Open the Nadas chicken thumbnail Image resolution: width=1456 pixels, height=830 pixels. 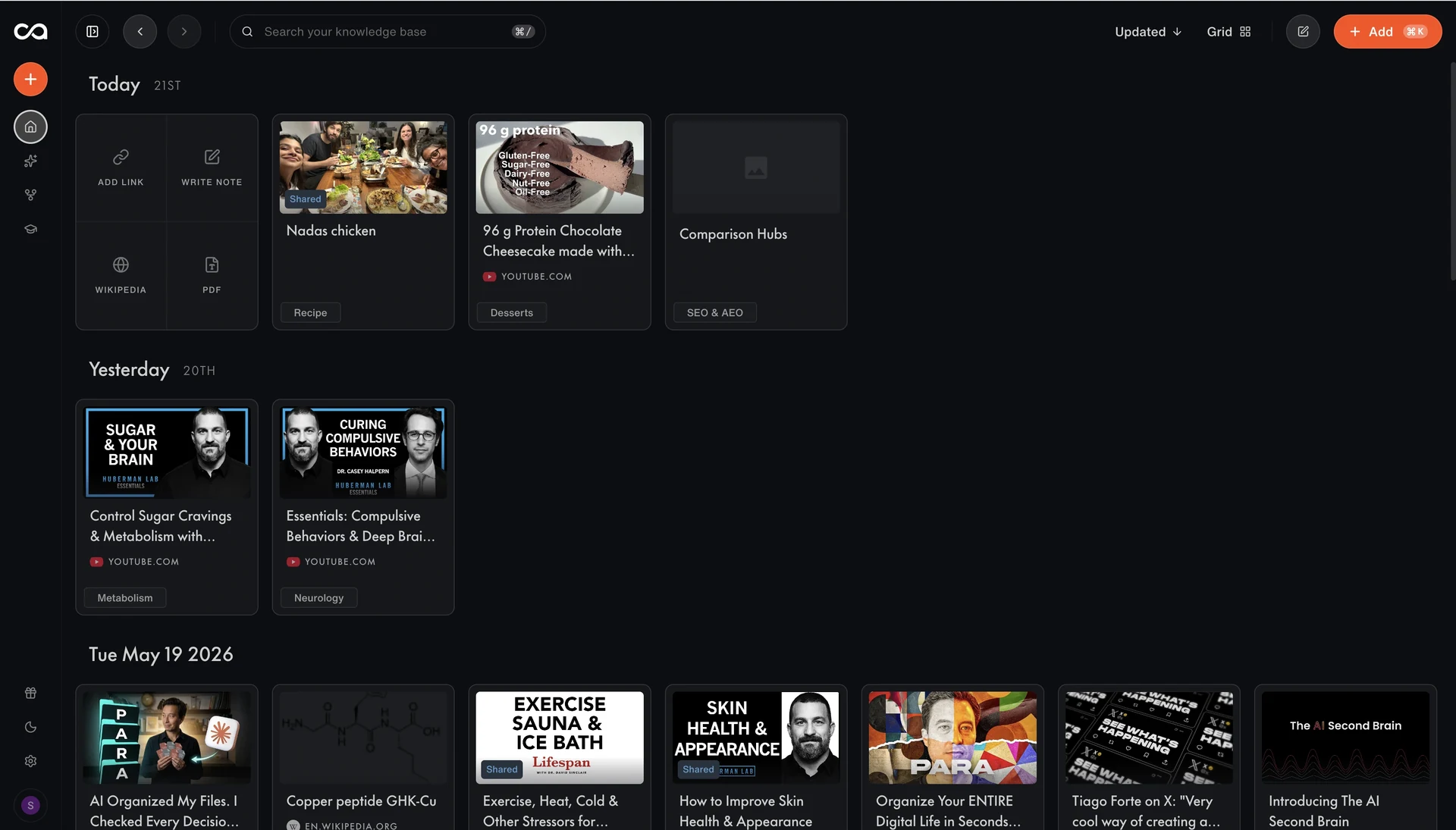(363, 168)
